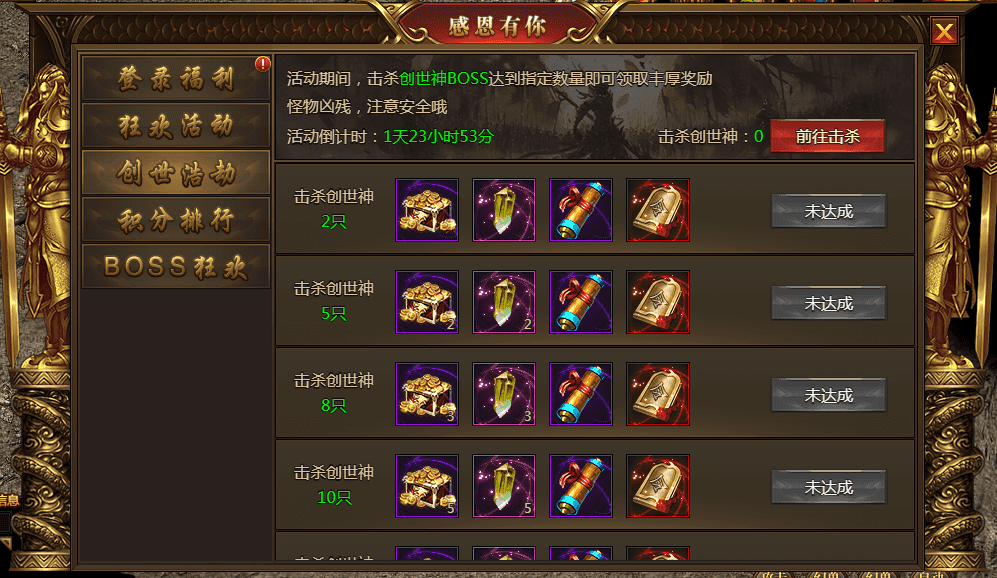
Task: Click 未达成 button for 8只 reward
Action: 829,396
